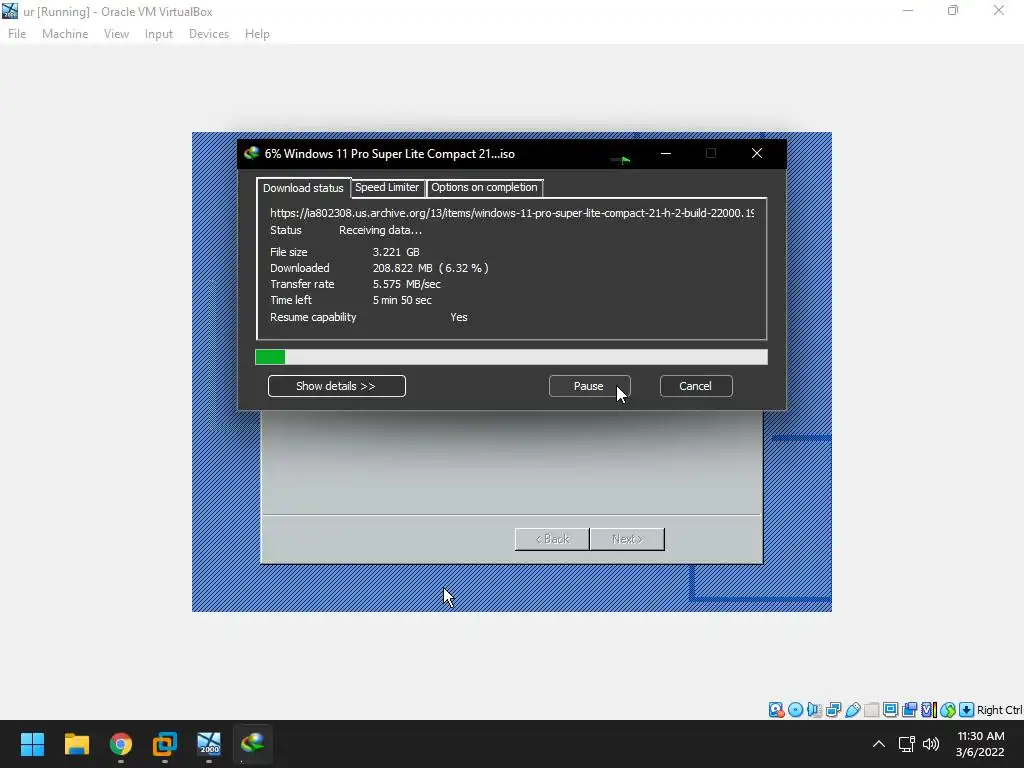Click the network adapter status icon
The image size is (1024, 768).
click(x=833, y=710)
